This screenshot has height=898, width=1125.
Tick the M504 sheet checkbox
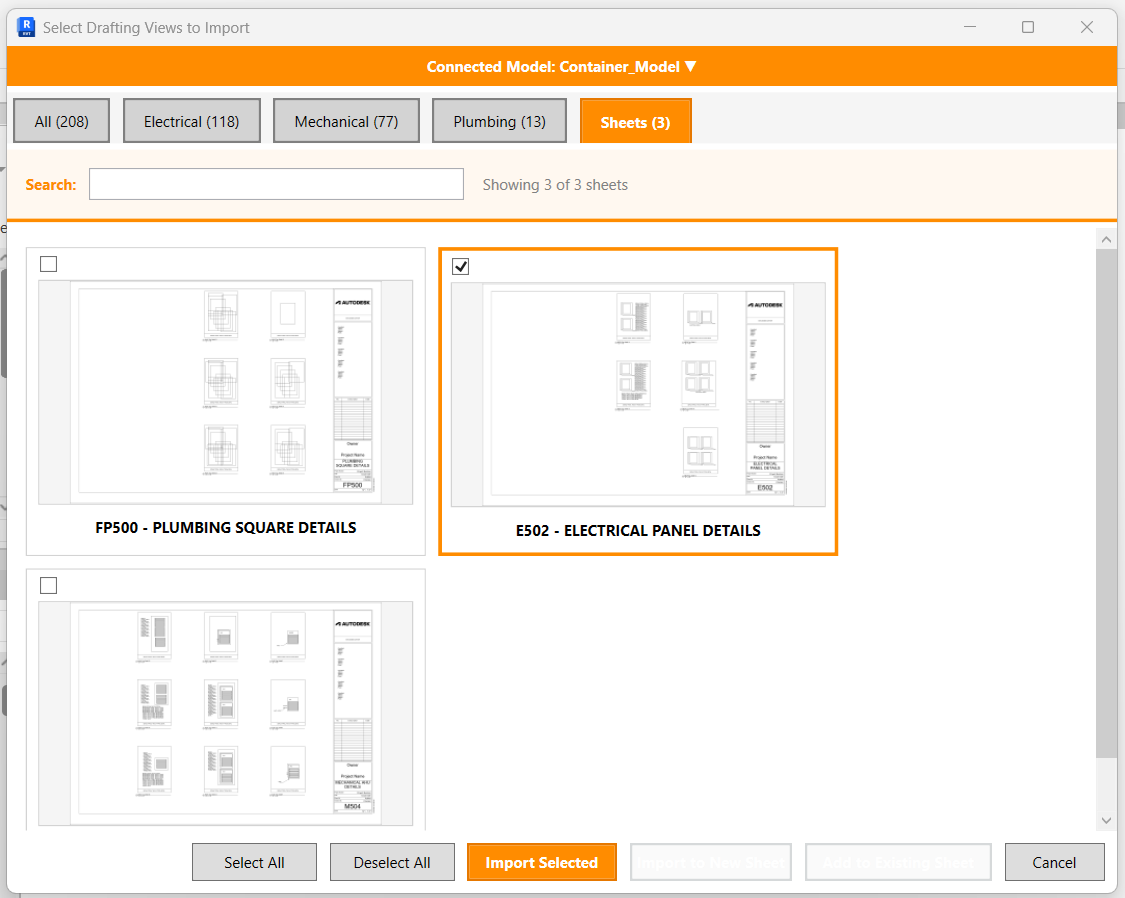pos(49,585)
